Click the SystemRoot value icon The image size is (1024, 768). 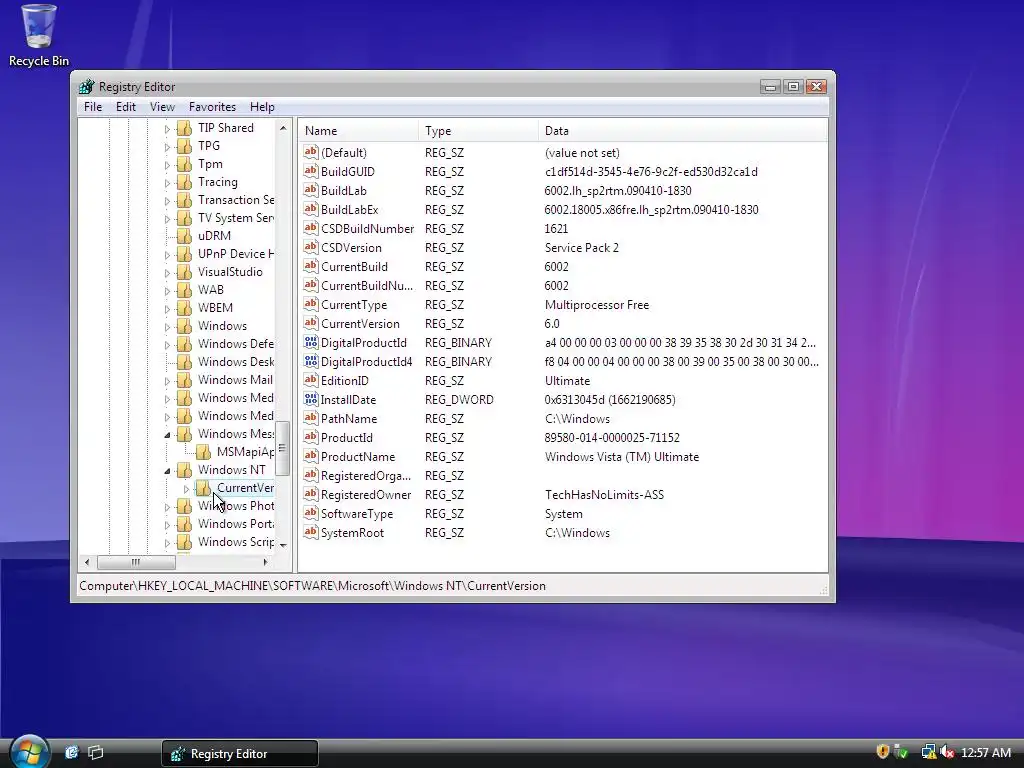coord(311,532)
